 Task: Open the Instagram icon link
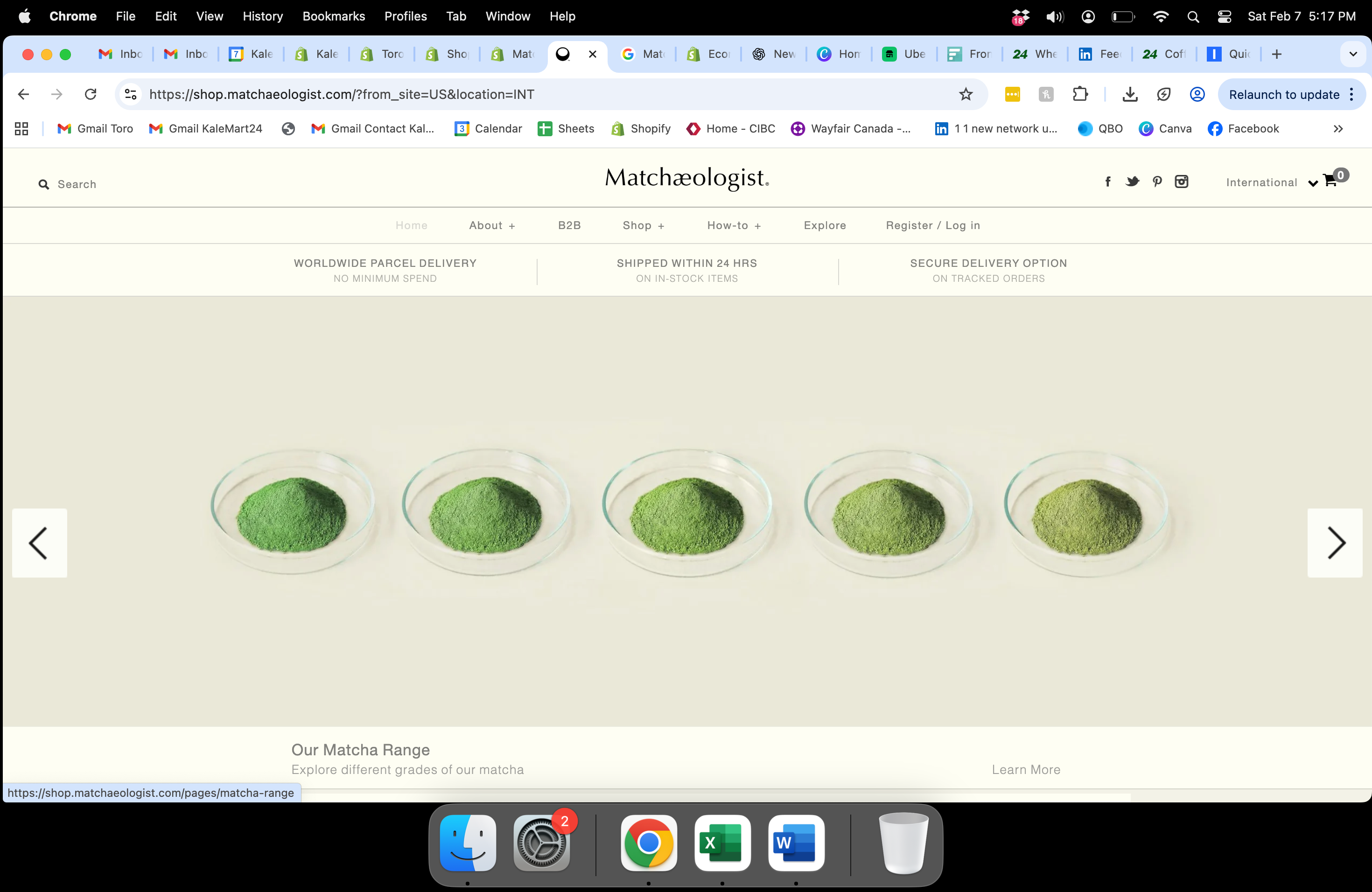(1181, 182)
